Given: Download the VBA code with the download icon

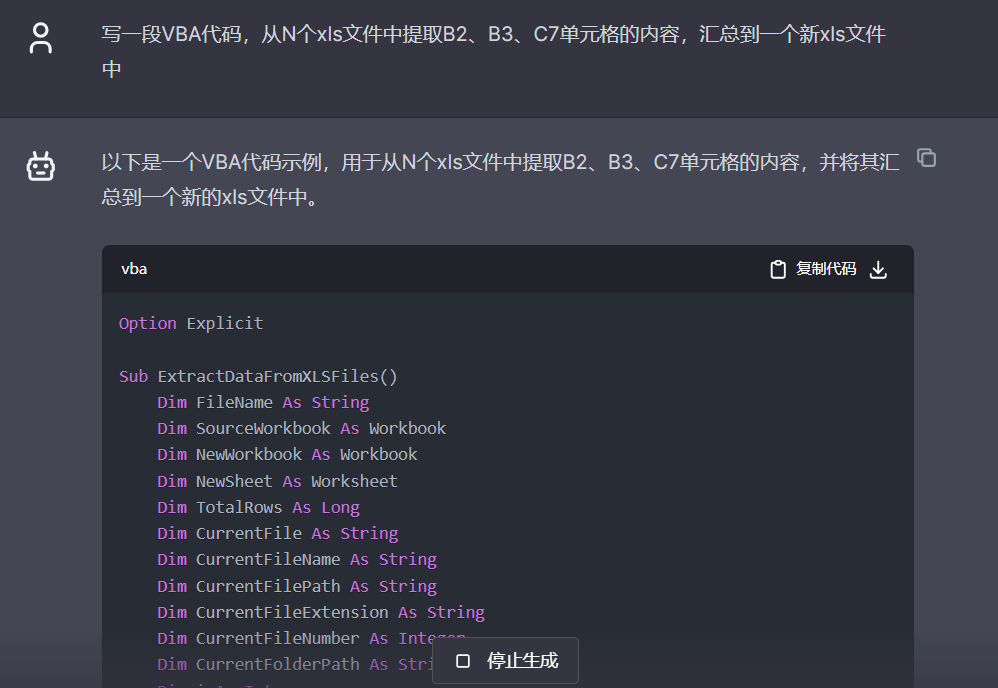Looking at the screenshot, I should point(878,270).
